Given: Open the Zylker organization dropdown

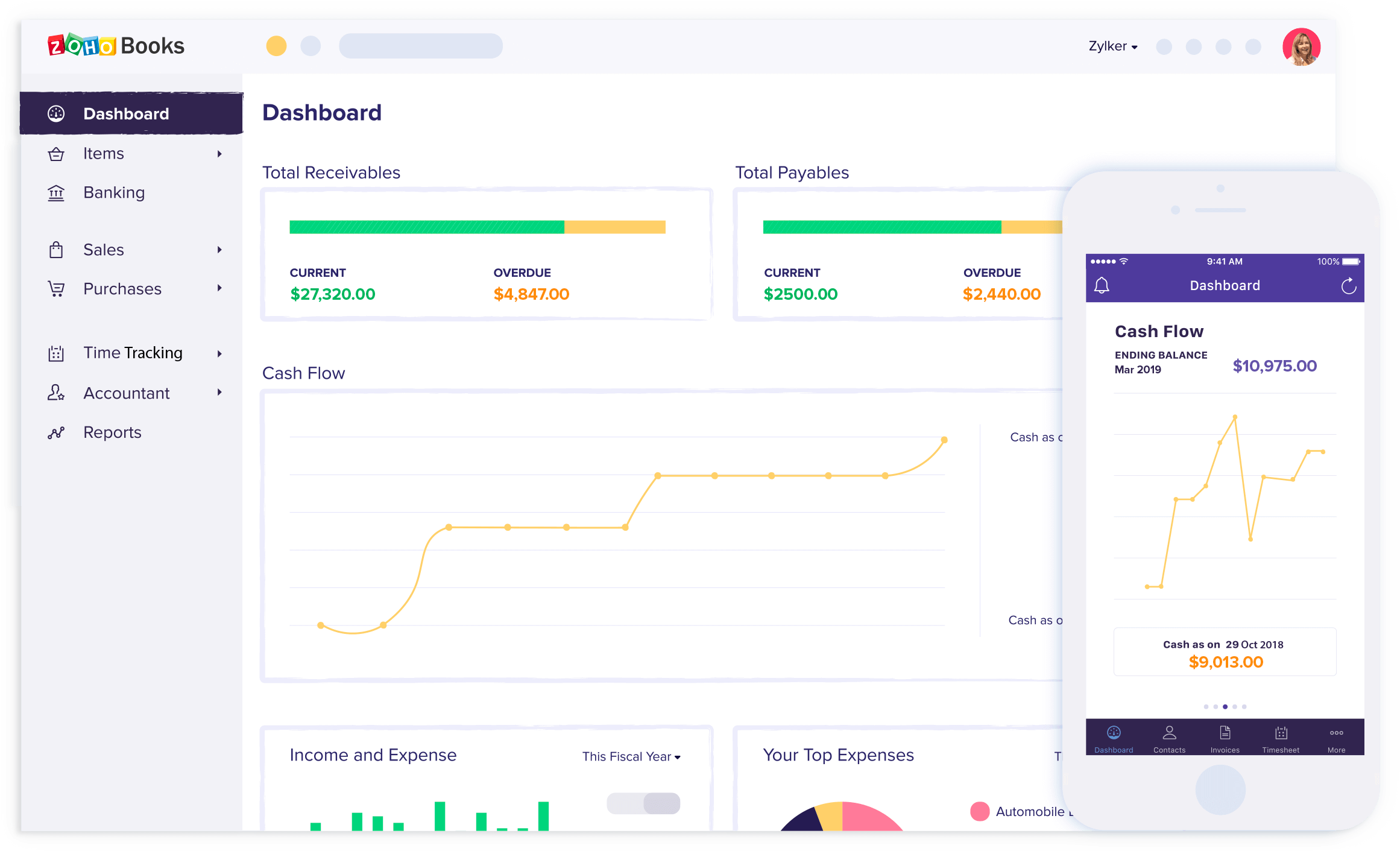Looking at the screenshot, I should [1113, 46].
